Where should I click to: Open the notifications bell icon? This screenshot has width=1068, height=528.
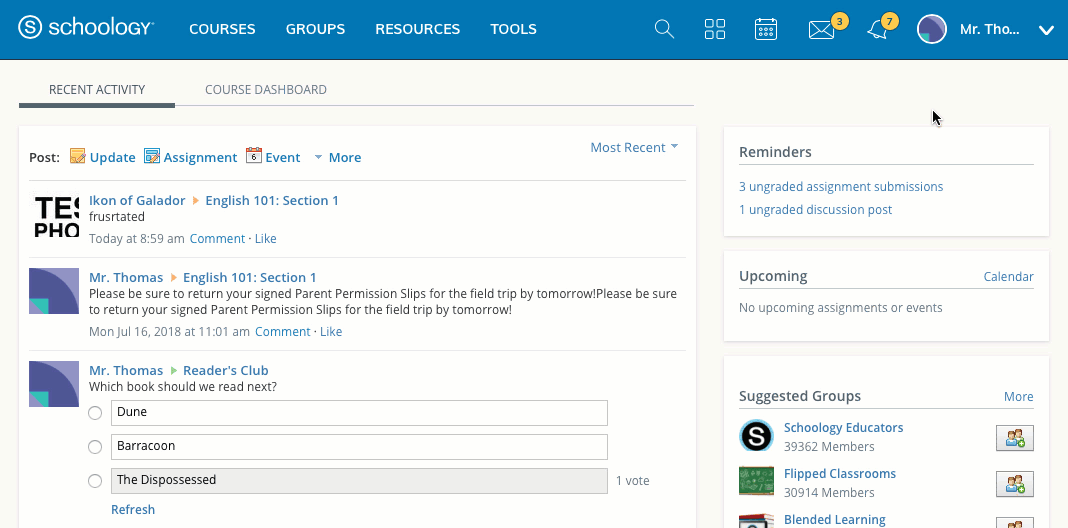877,30
